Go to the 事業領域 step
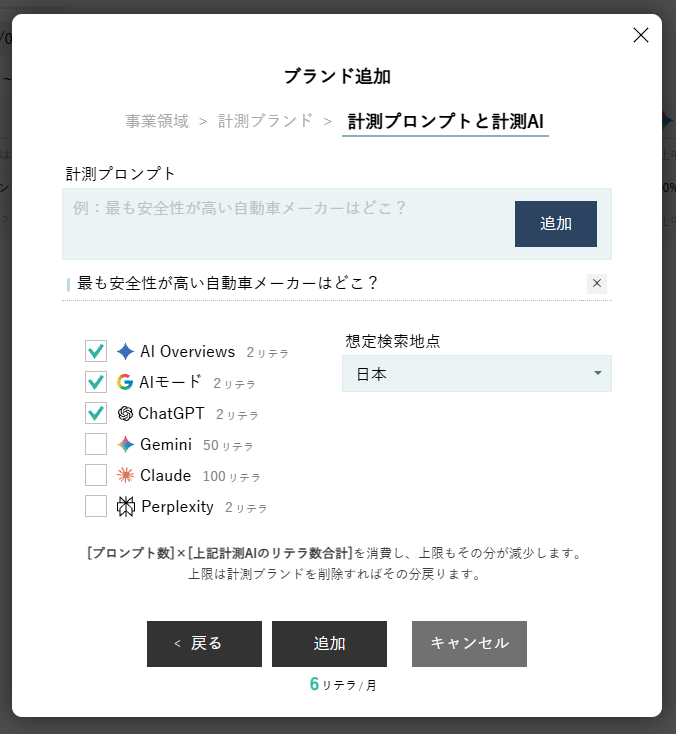Viewport: 676px width, 734px height. click(x=157, y=121)
